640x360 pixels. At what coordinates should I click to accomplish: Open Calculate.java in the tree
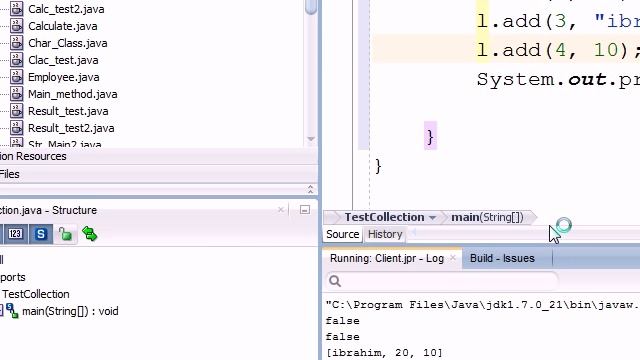coord(63,26)
